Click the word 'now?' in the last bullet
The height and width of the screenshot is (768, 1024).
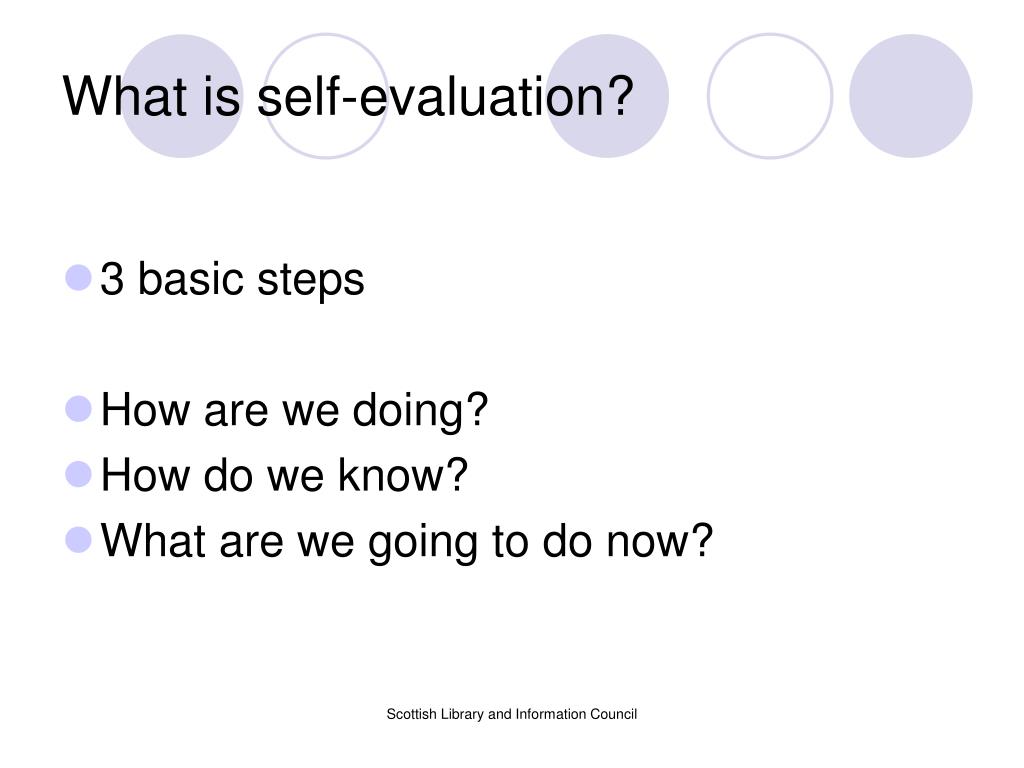coord(660,541)
